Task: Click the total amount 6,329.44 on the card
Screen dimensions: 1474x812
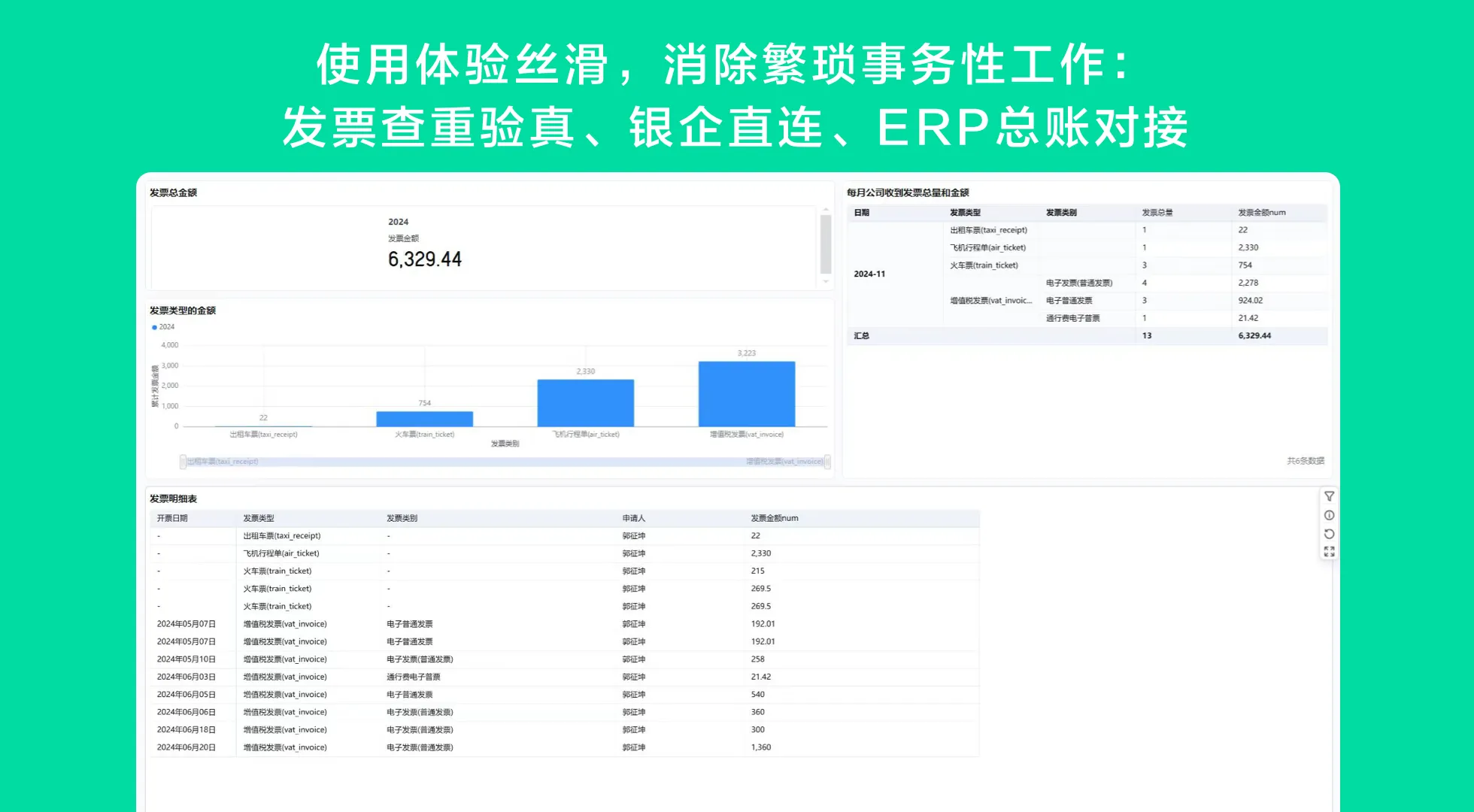Action: 425,259
